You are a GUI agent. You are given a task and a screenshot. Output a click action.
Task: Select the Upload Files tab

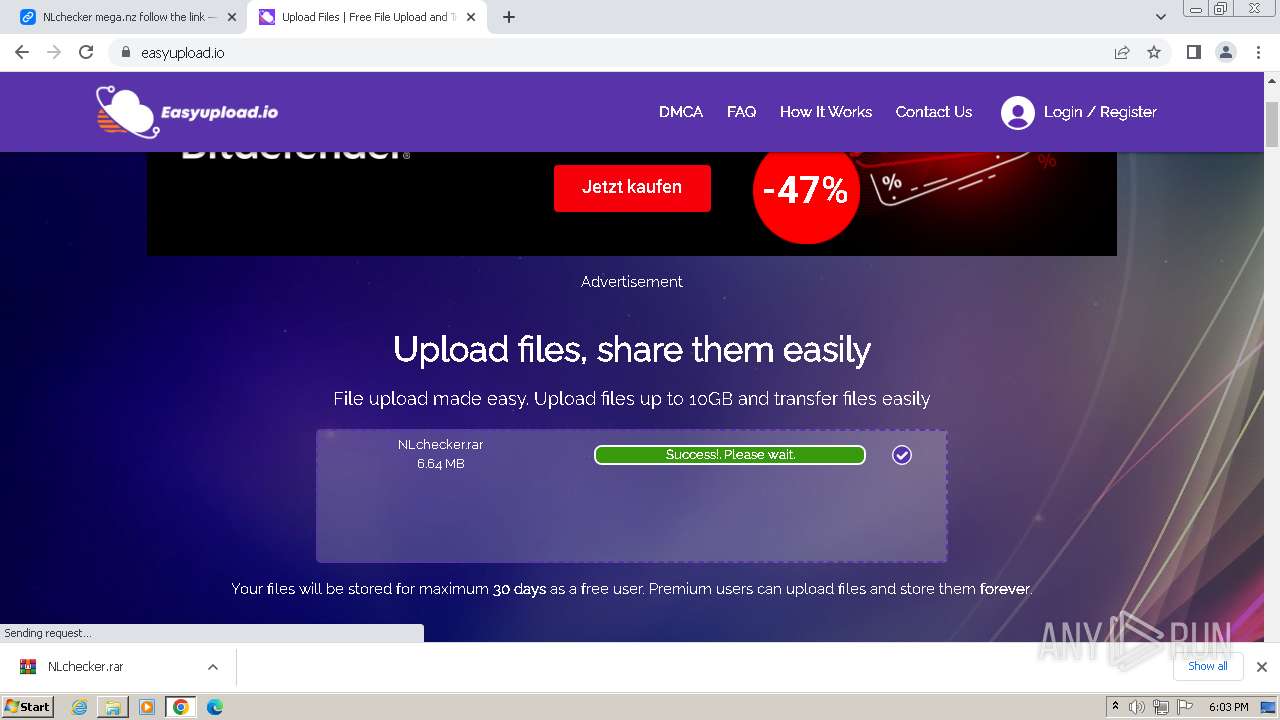368,17
